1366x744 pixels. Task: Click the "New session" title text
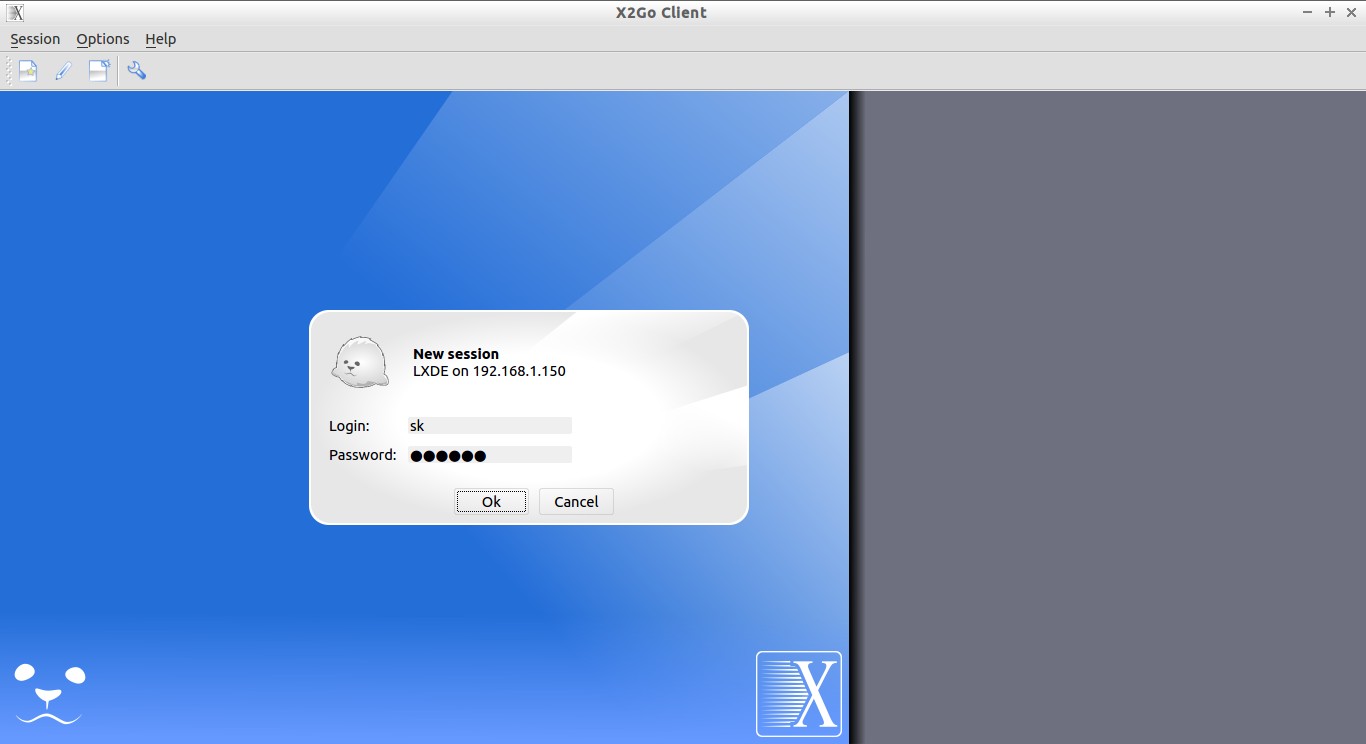[456, 354]
